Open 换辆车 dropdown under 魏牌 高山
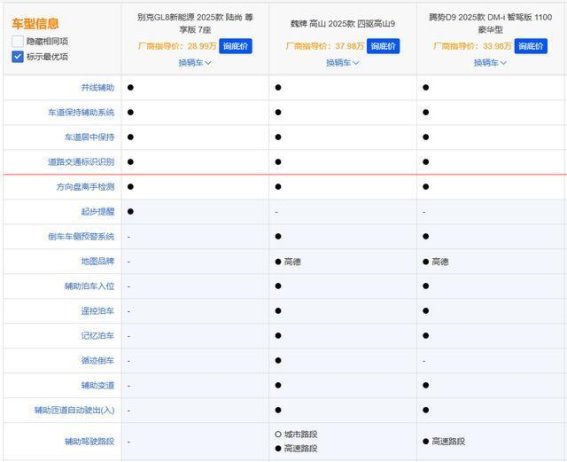 (342, 63)
